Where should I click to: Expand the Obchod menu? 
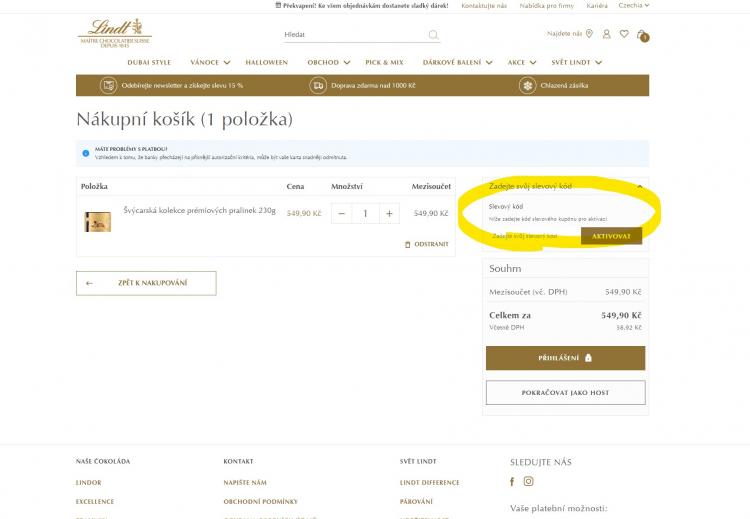click(x=329, y=63)
